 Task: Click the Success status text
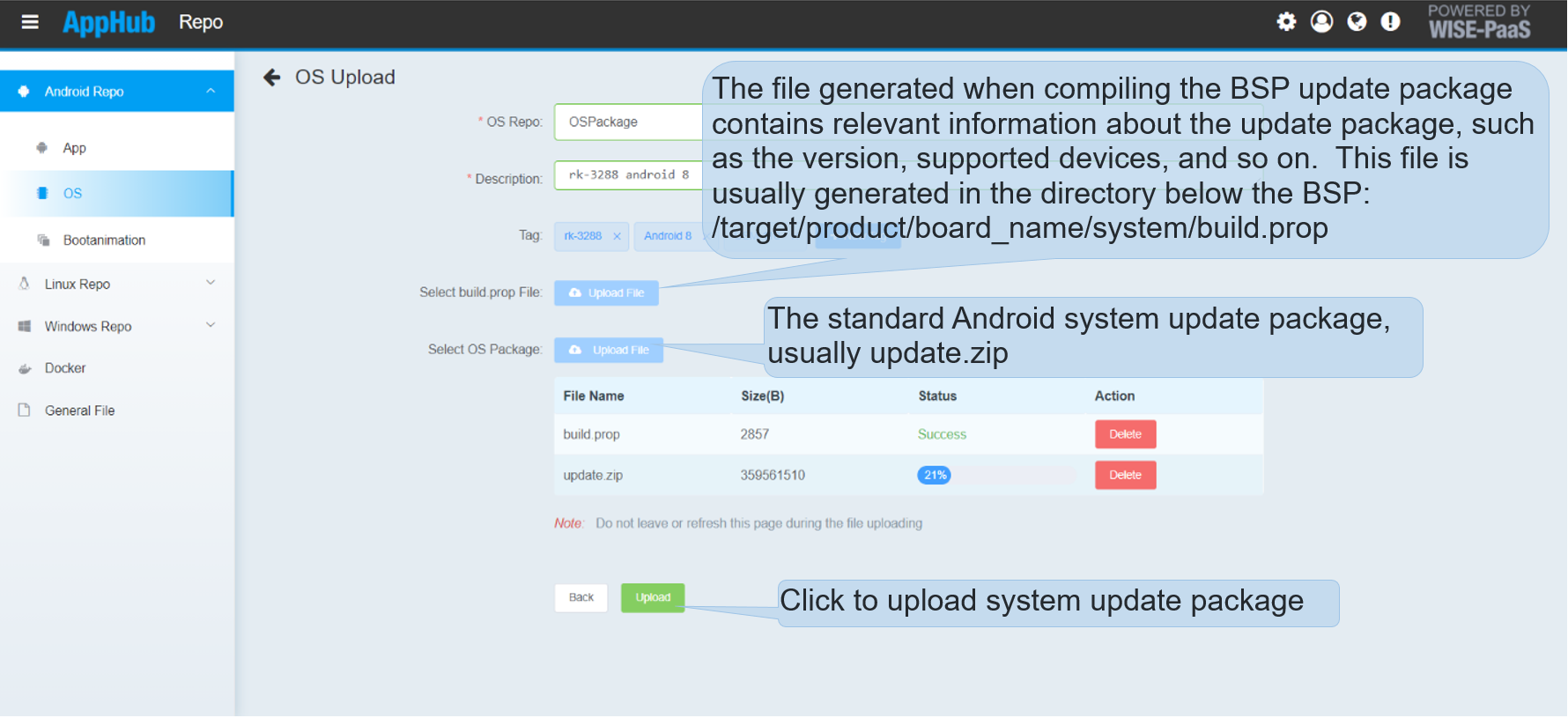942,434
